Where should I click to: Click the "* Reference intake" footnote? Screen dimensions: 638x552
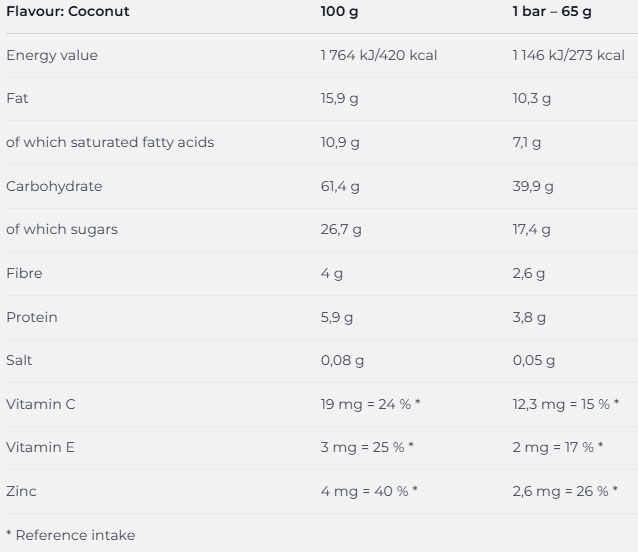(x=70, y=535)
